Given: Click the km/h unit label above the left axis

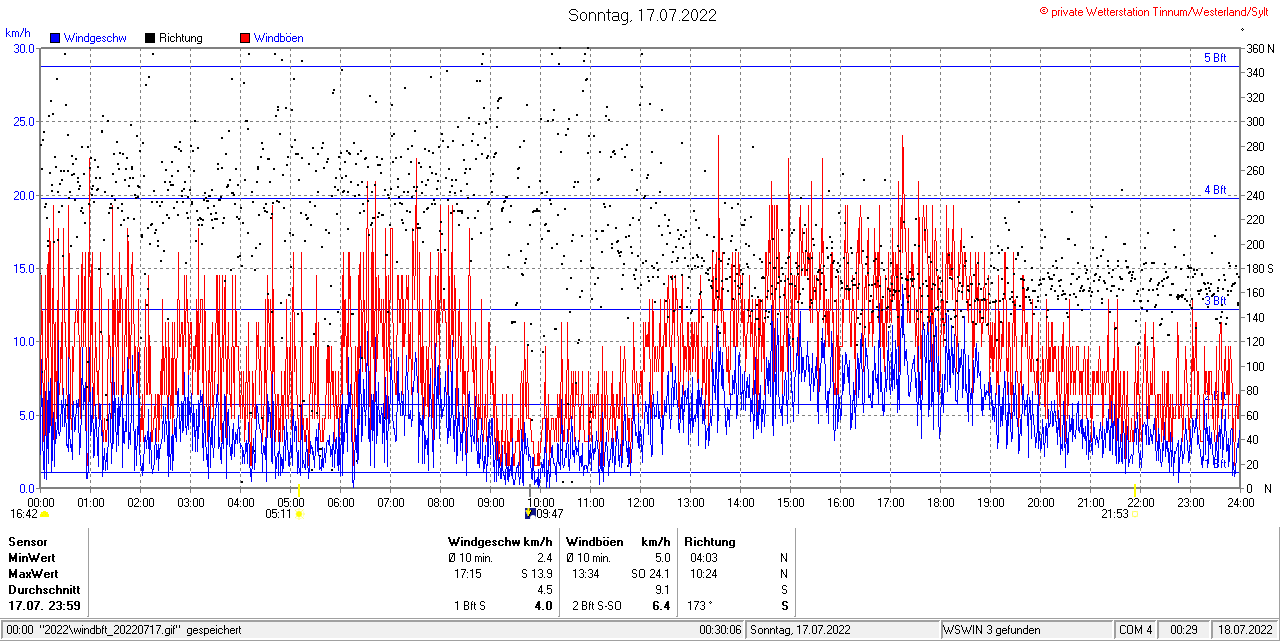Looking at the screenshot, I should coord(18,33).
